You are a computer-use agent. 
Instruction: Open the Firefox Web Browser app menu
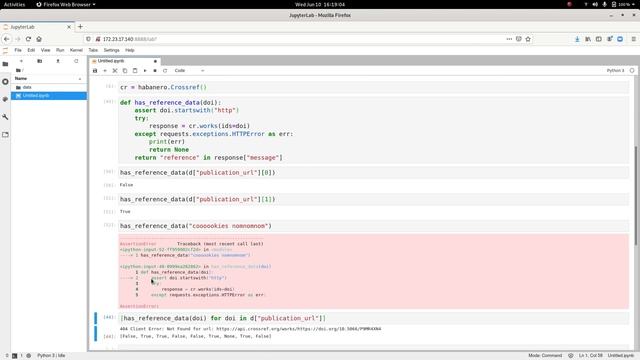coord(66,4)
